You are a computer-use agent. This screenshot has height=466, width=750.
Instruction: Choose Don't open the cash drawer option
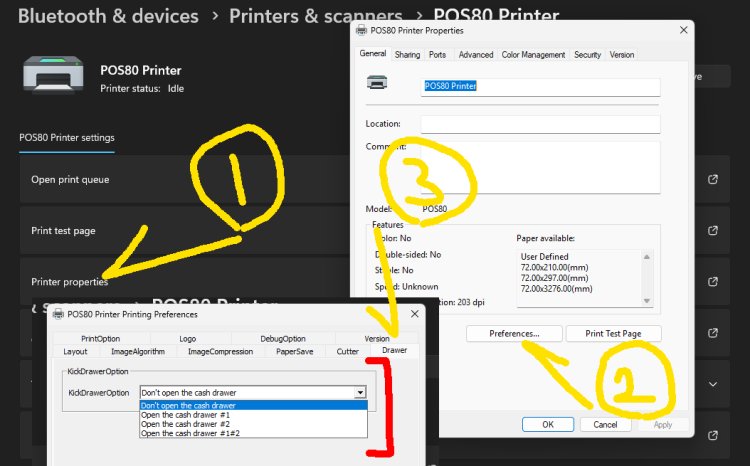pyautogui.click(x=254, y=405)
